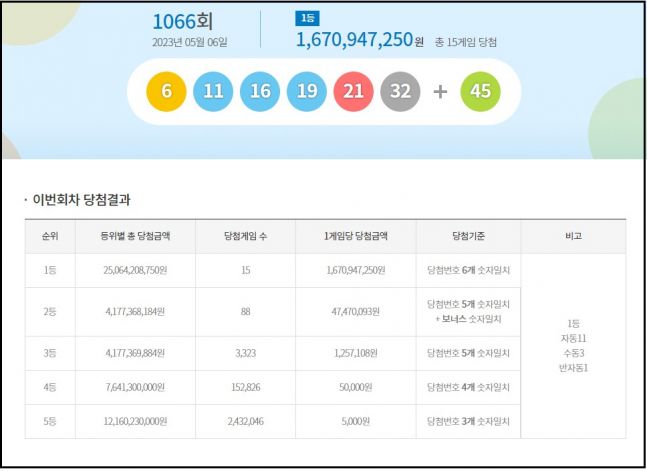Click the blue number 11 ball
Screen dimensions: 647x471
click(212, 91)
